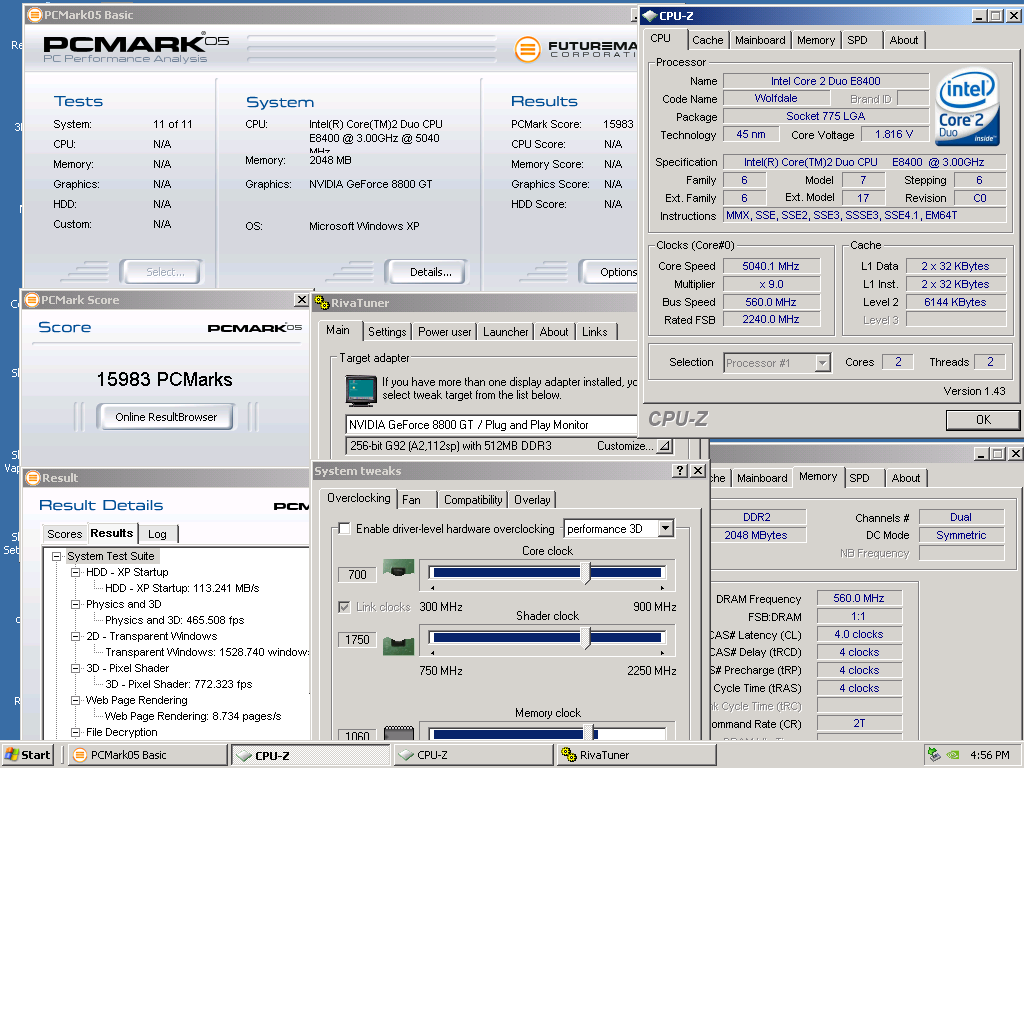Click the Memory clock slider handle
Viewport: 1024px width, 1024px height.
click(588, 732)
